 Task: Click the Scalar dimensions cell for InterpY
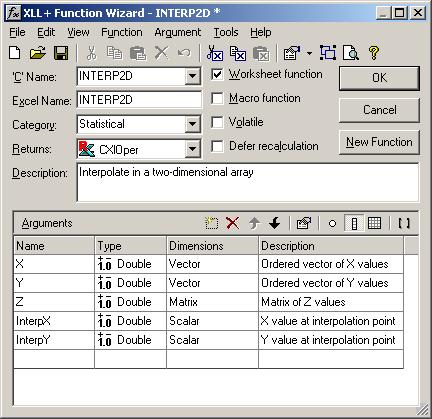212,340
